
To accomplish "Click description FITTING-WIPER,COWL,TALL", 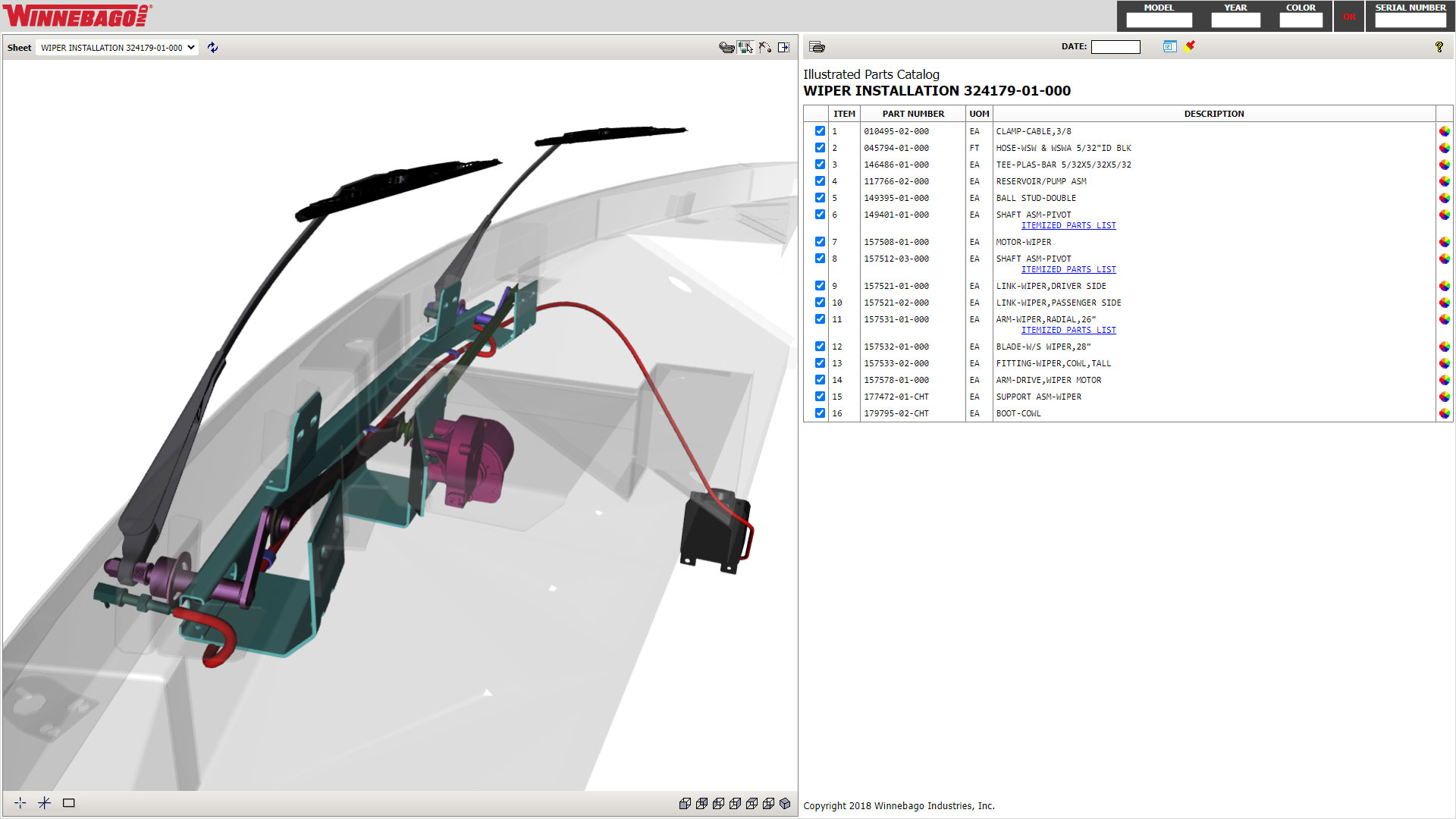I will [x=1053, y=363].
